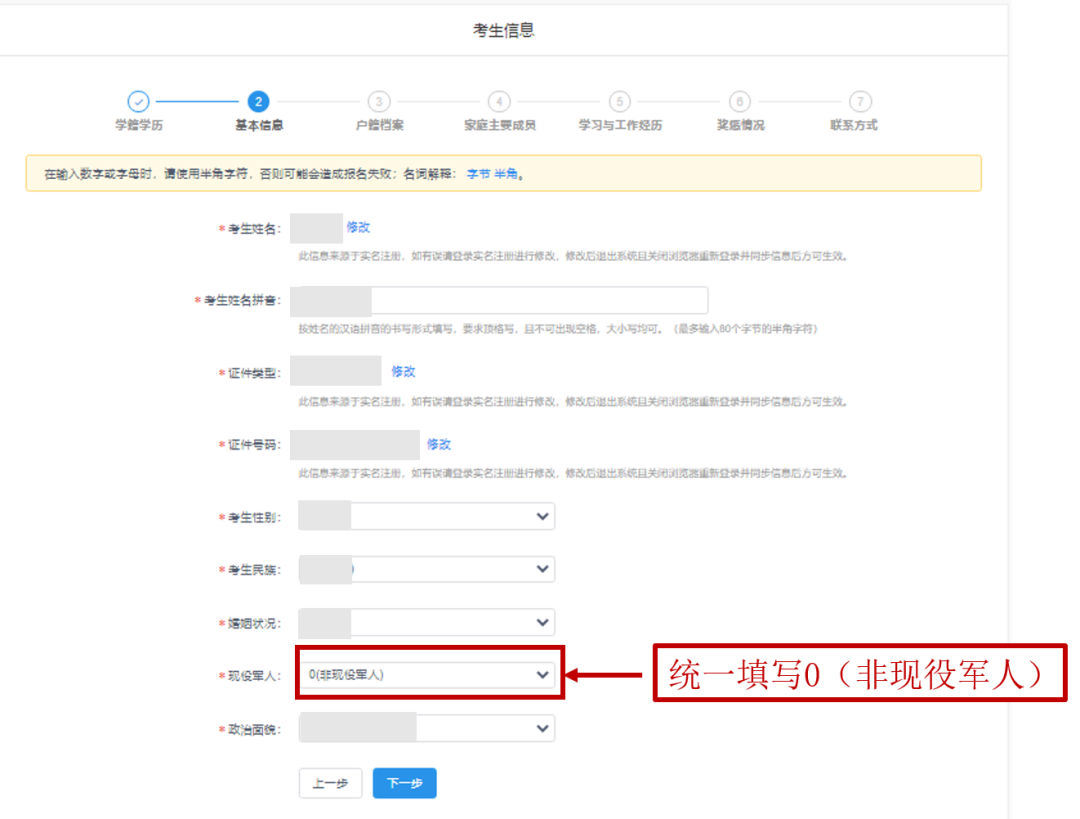This screenshot has width=1080, height=819.
Task: Click step 6 奖惩情况 circle
Action: click(x=739, y=102)
